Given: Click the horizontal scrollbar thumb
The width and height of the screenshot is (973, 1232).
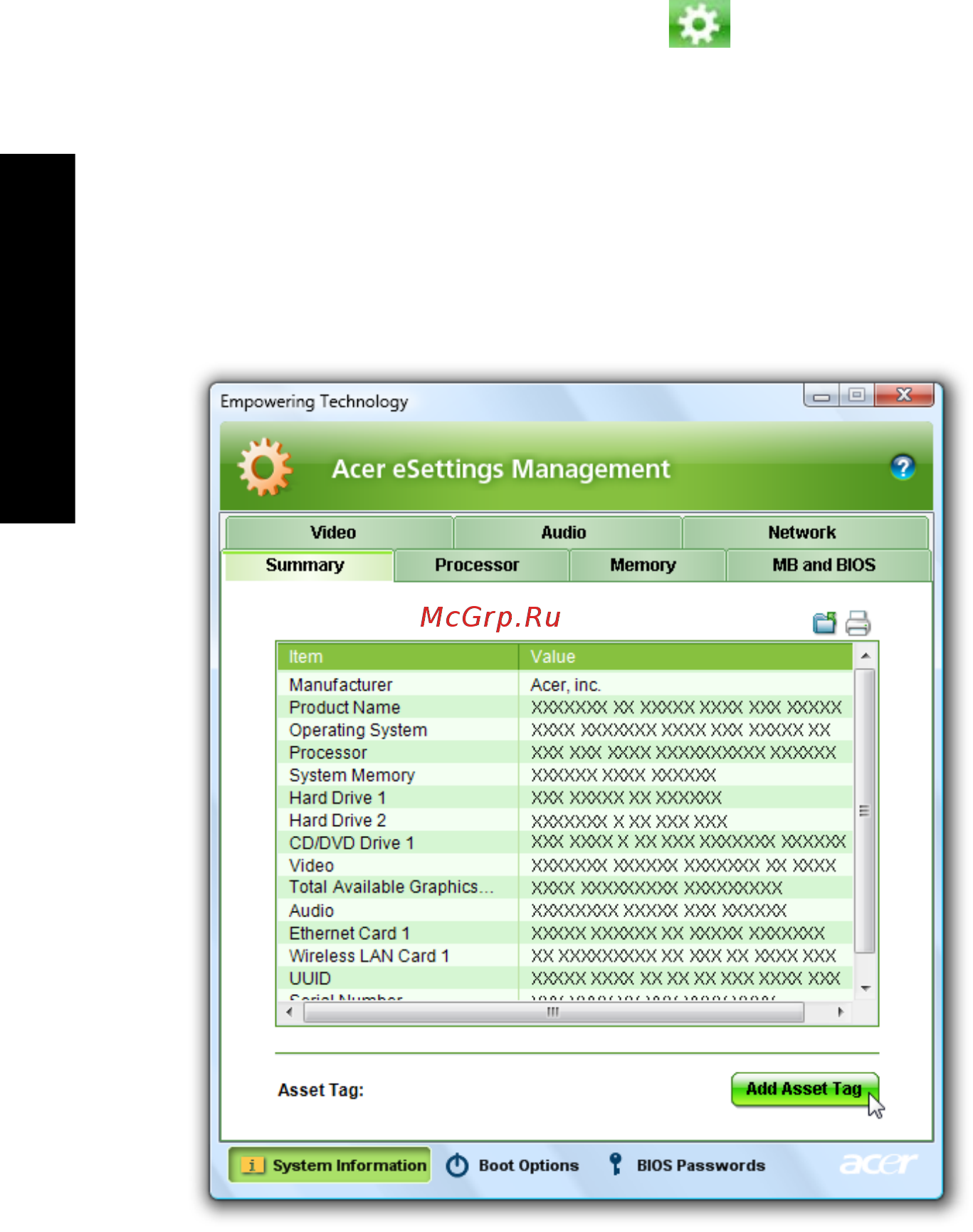Looking at the screenshot, I should (553, 1012).
